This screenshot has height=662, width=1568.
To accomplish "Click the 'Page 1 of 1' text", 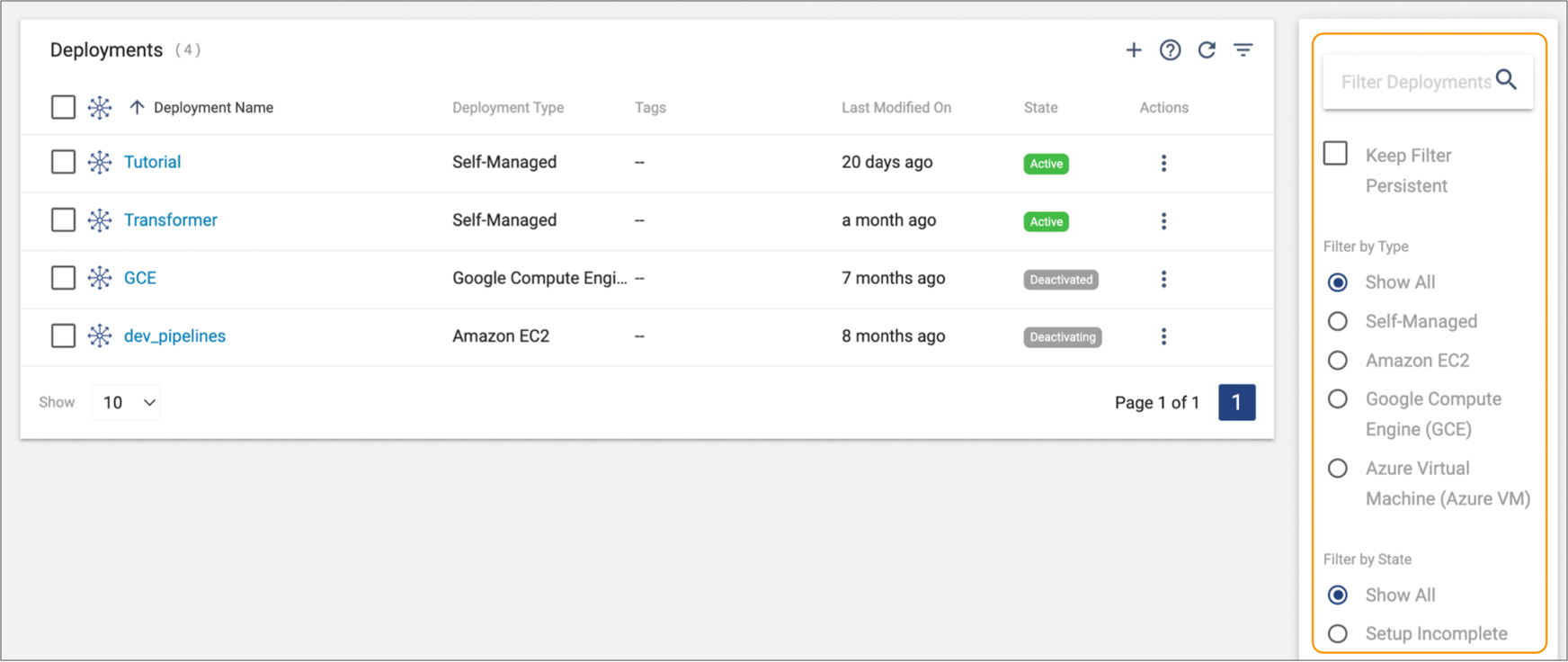I will coord(1157,402).
